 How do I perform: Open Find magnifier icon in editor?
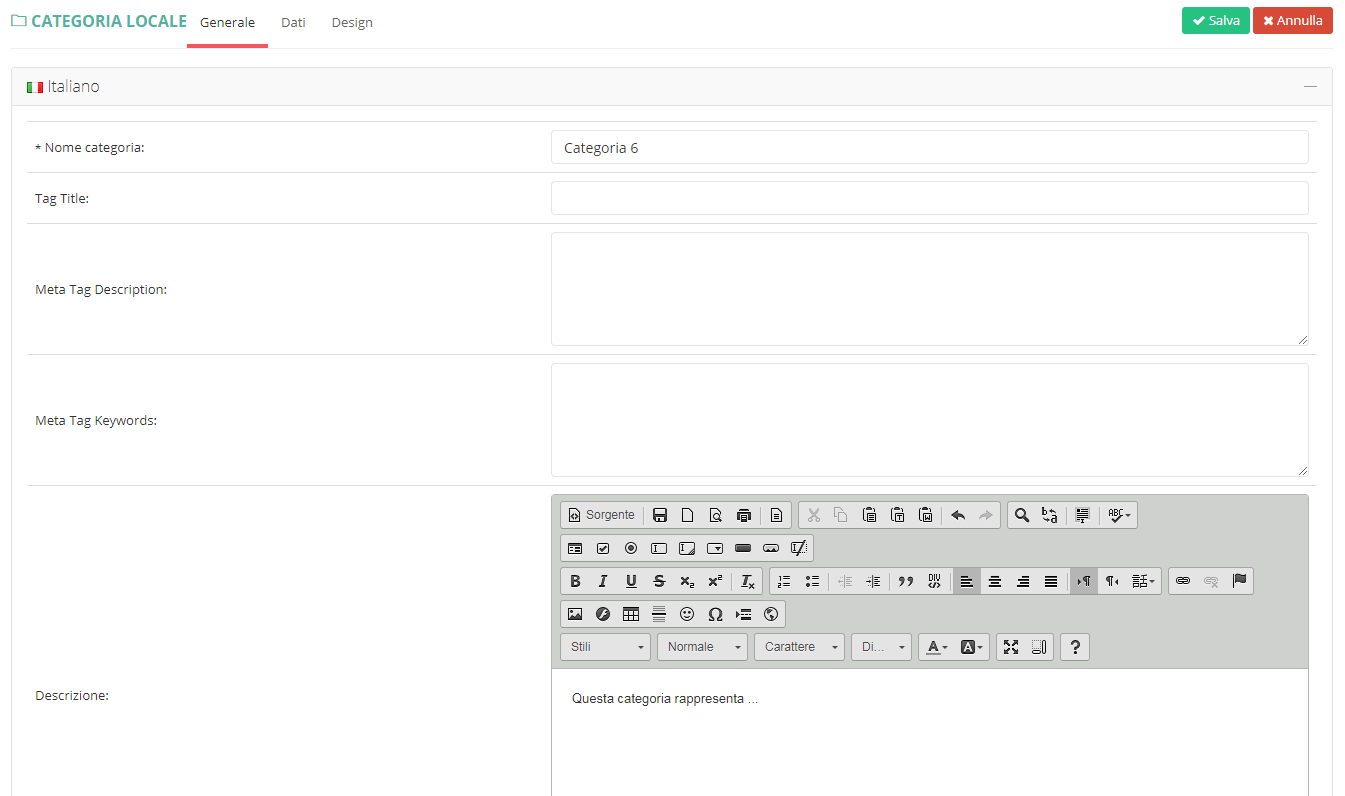pos(1022,515)
